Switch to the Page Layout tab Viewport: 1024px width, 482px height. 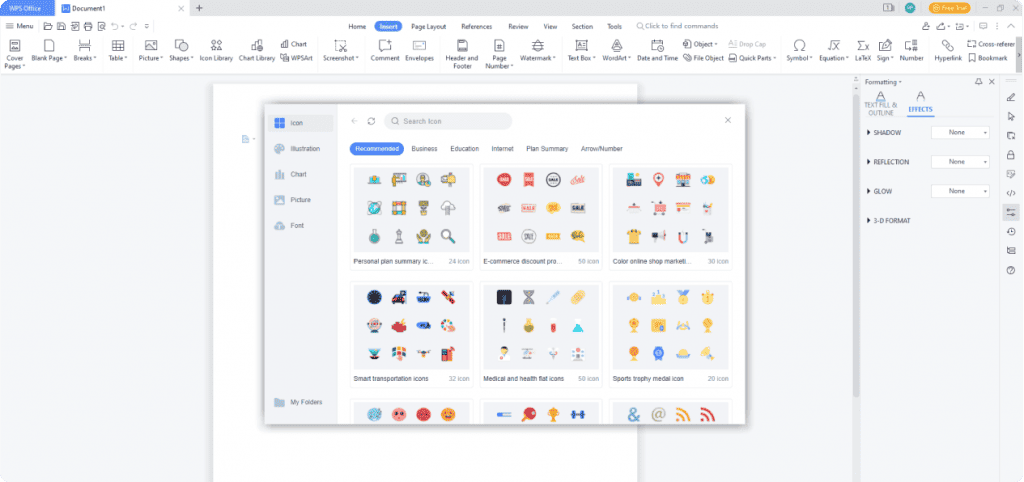point(428,27)
